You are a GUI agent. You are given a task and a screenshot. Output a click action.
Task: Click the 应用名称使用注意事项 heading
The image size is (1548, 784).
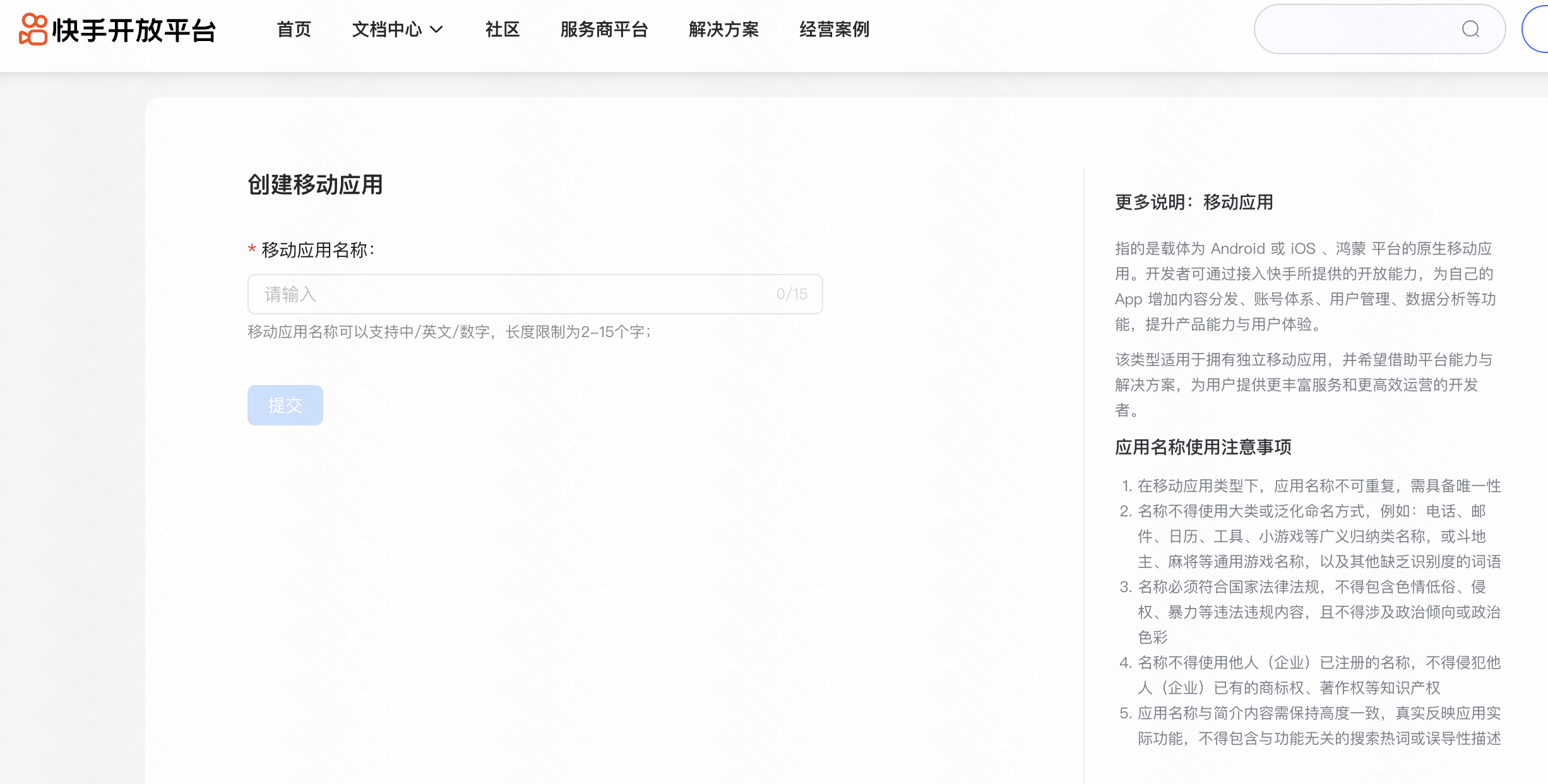[x=1203, y=447]
